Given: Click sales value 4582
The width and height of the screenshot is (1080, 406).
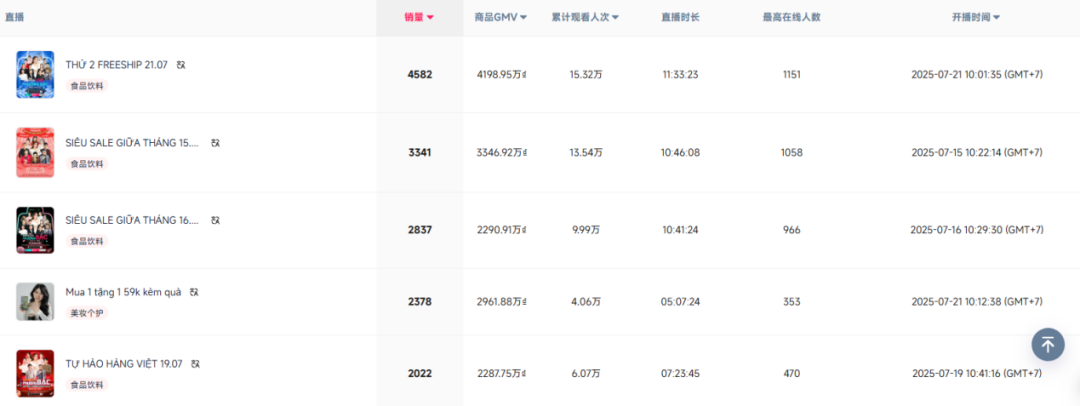Looking at the screenshot, I should pos(419,74).
